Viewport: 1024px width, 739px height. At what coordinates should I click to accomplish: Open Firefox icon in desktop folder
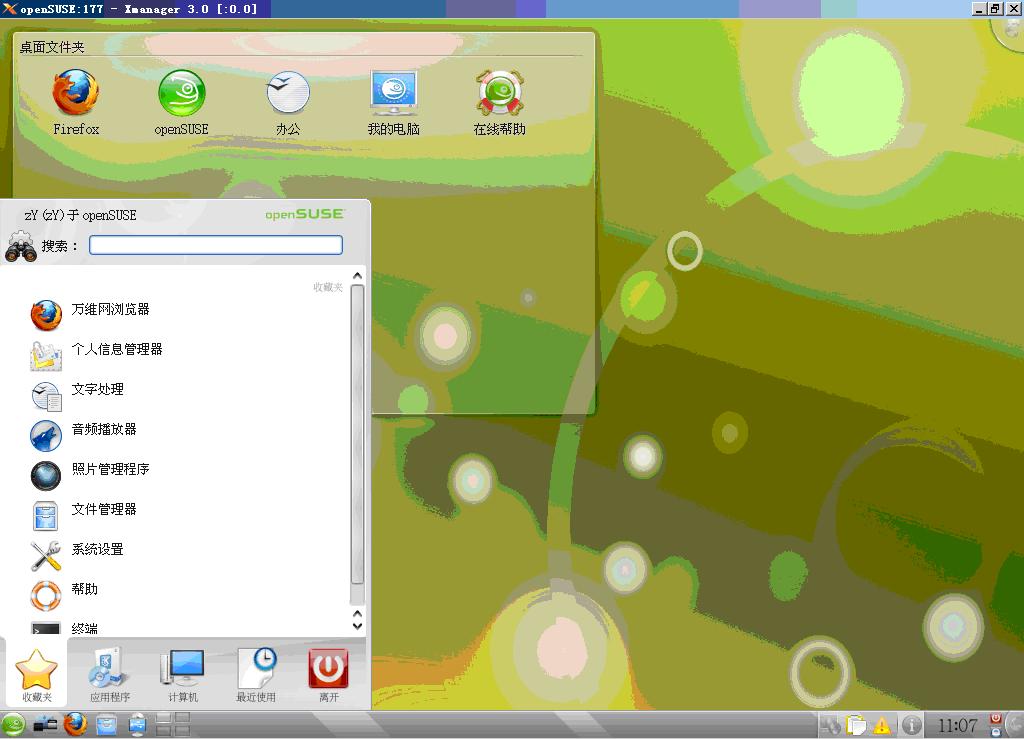(x=76, y=102)
